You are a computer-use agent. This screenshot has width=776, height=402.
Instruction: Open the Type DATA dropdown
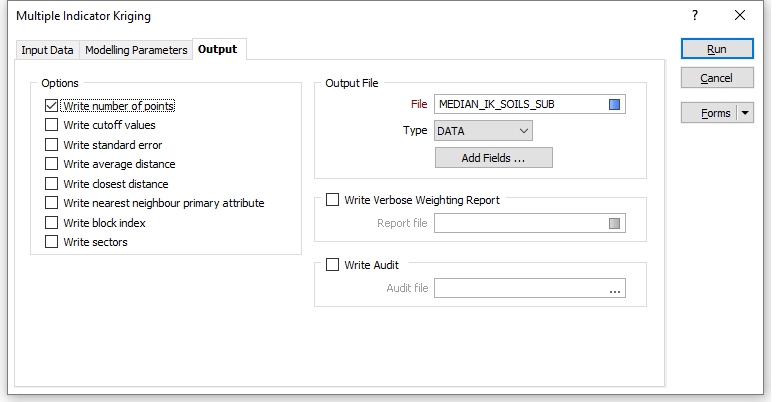(x=483, y=131)
